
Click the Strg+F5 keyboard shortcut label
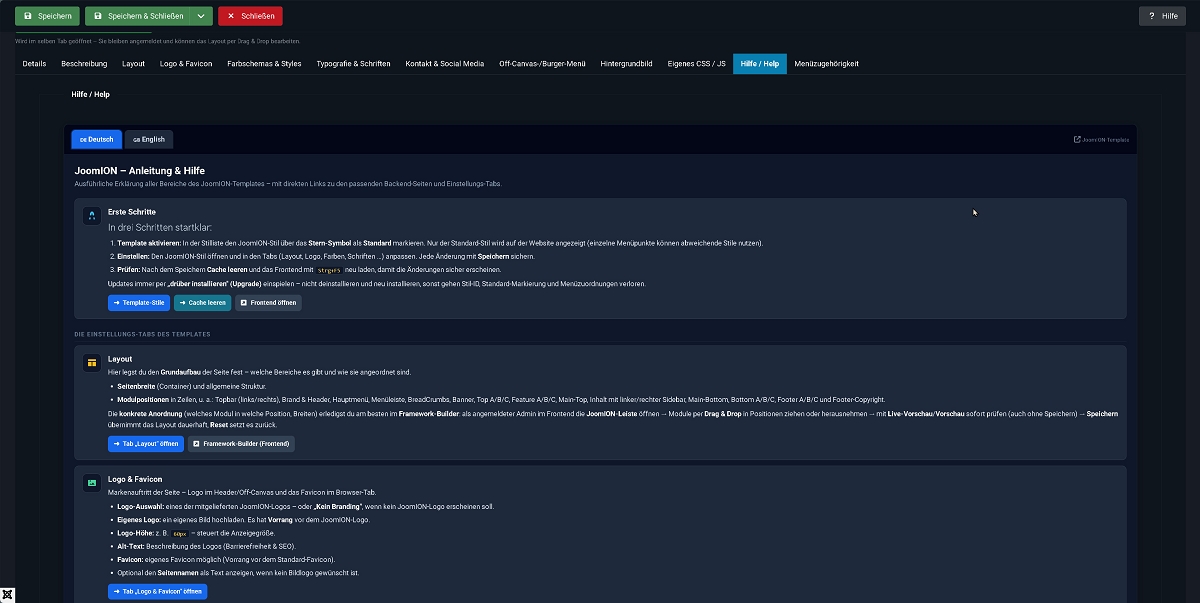tap(329, 270)
